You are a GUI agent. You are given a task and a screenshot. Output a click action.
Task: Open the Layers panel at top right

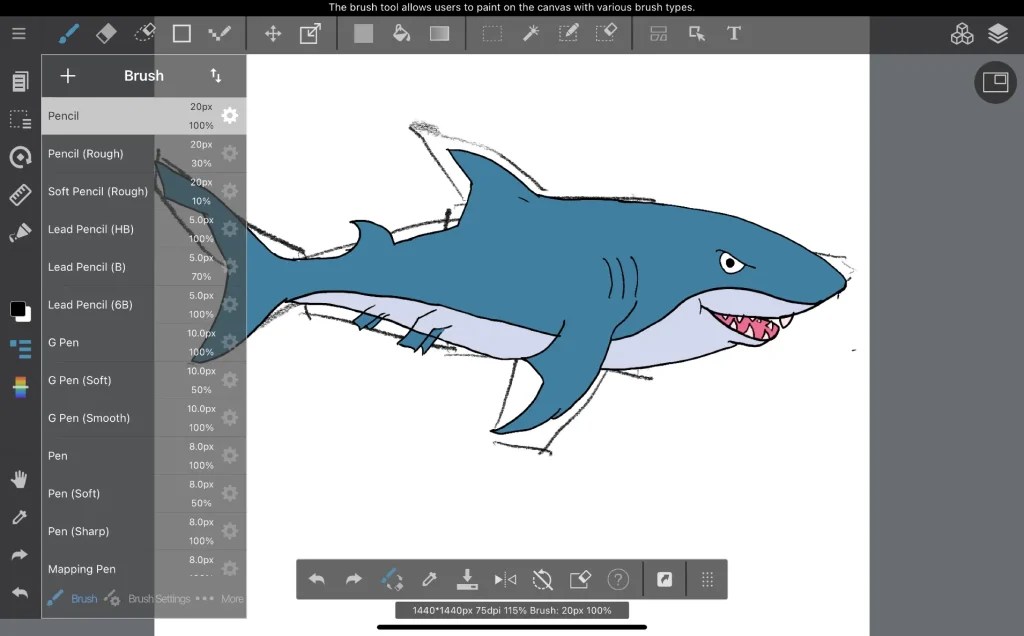pyautogui.click(x=997, y=33)
